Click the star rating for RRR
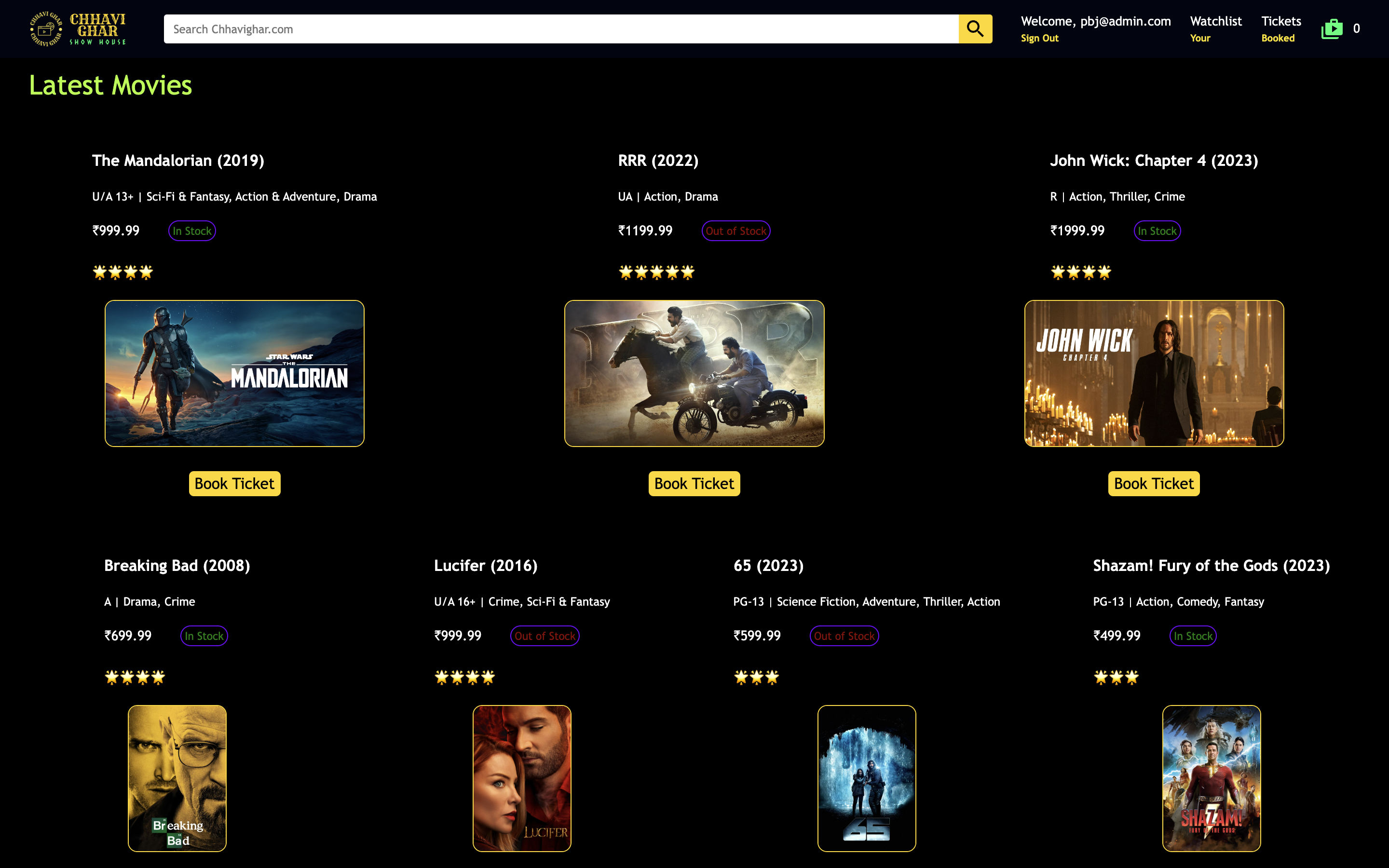The width and height of the screenshot is (1389, 868). coord(656,271)
